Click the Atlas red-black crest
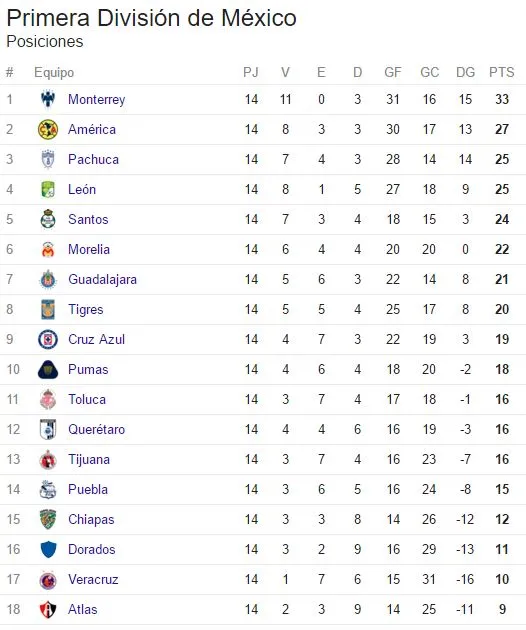Image resolution: width=526 pixels, height=630 pixels. click(48, 610)
